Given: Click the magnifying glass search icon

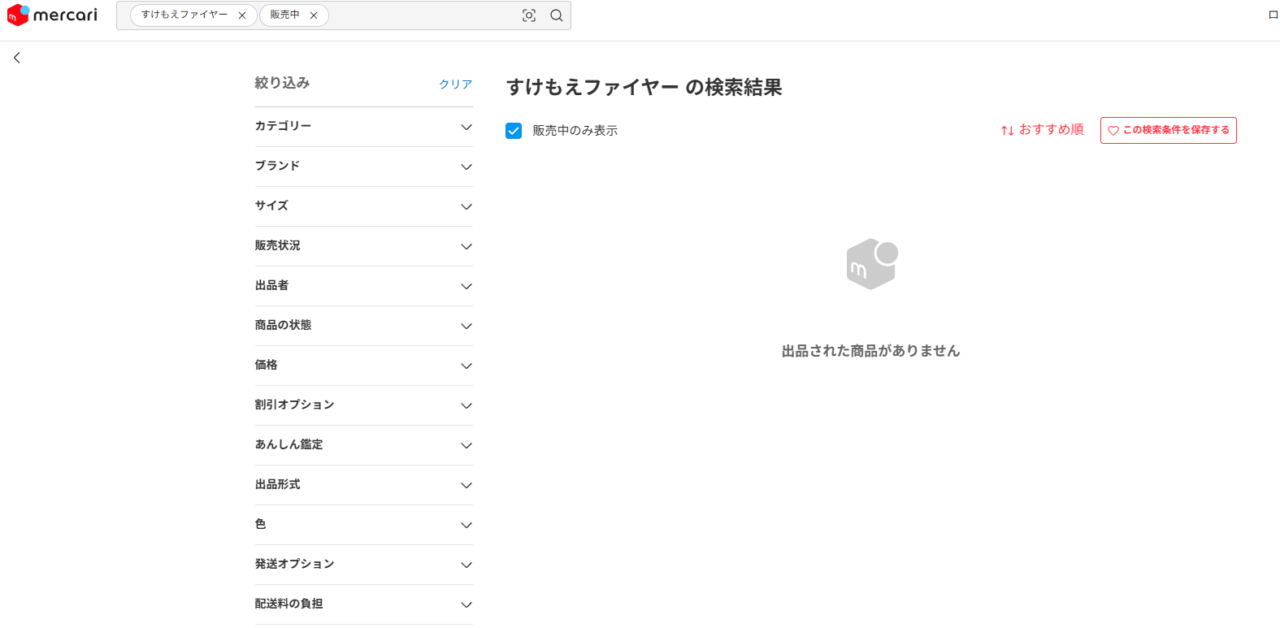Looking at the screenshot, I should (557, 15).
